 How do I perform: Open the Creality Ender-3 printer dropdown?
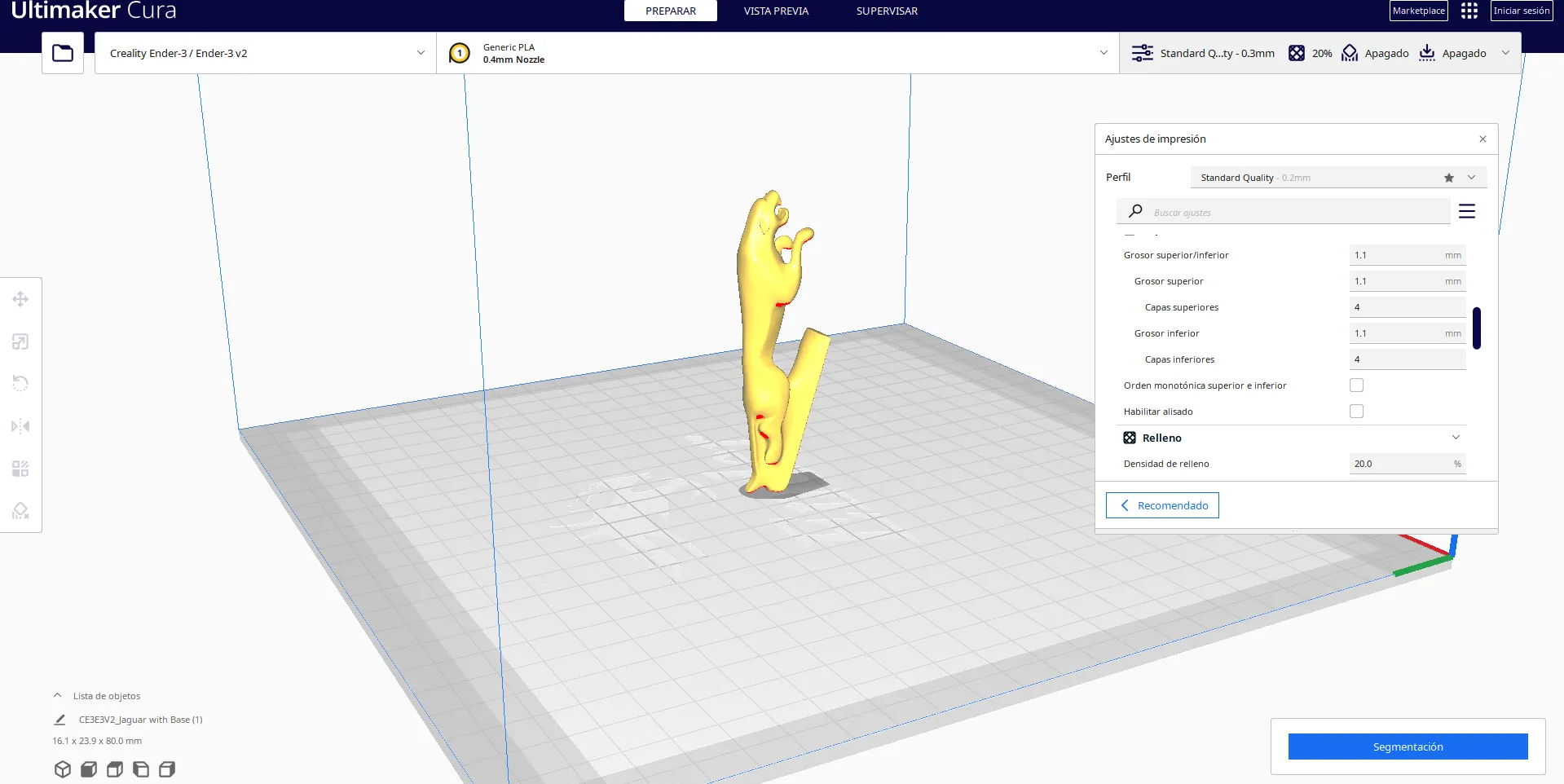[266, 53]
